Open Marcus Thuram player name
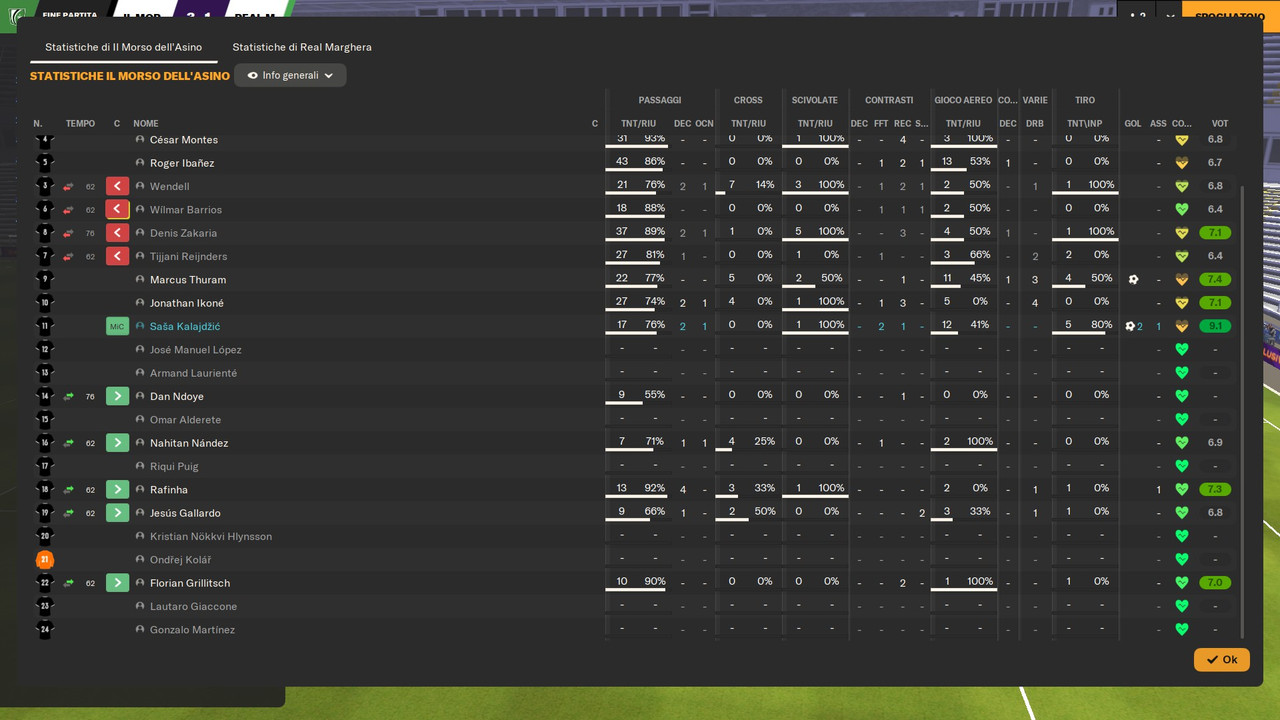Viewport: 1280px width, 720px height. (x=188, y=280)
